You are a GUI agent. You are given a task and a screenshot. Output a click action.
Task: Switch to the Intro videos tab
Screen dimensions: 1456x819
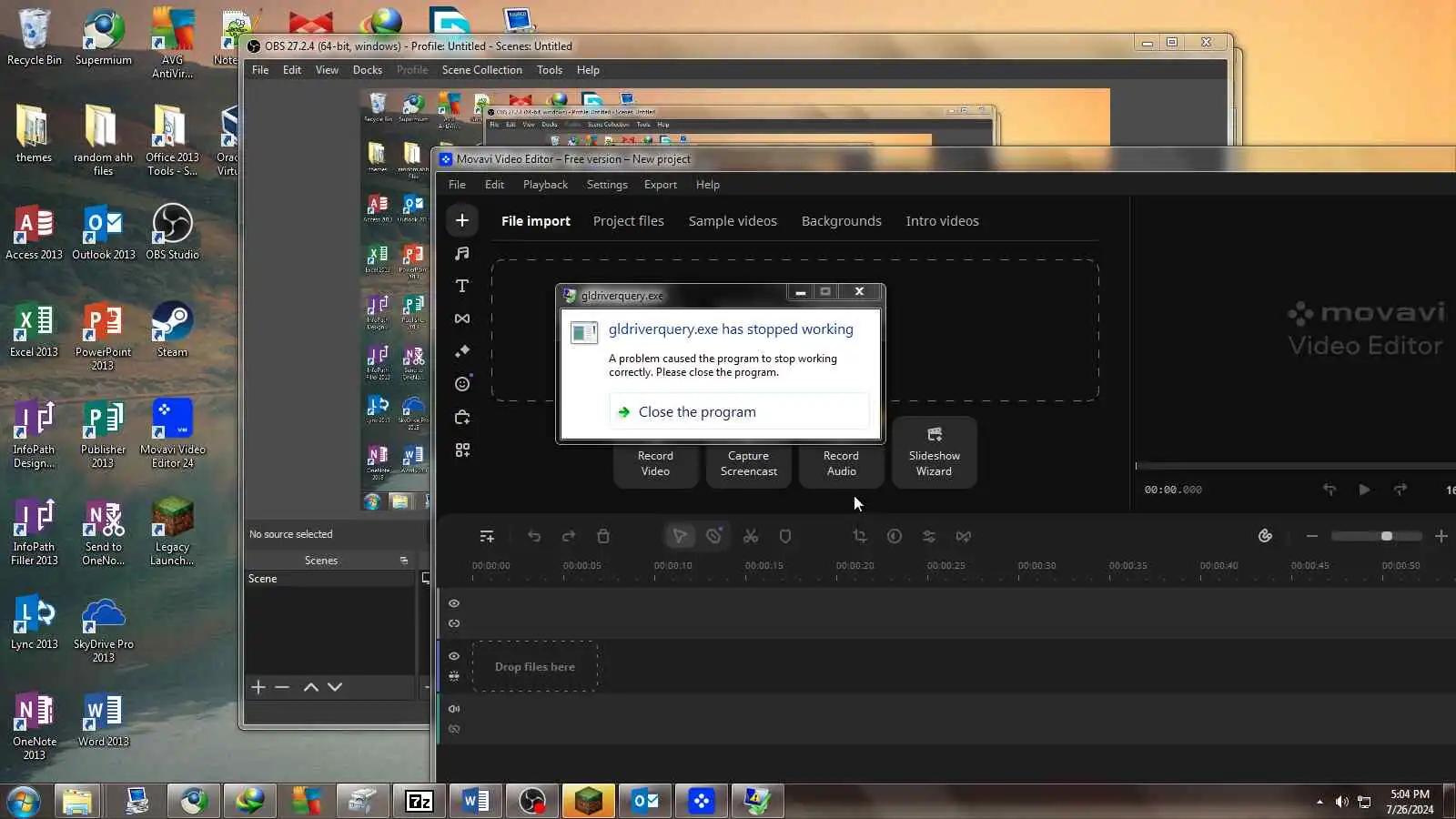(x=943, y=221)
